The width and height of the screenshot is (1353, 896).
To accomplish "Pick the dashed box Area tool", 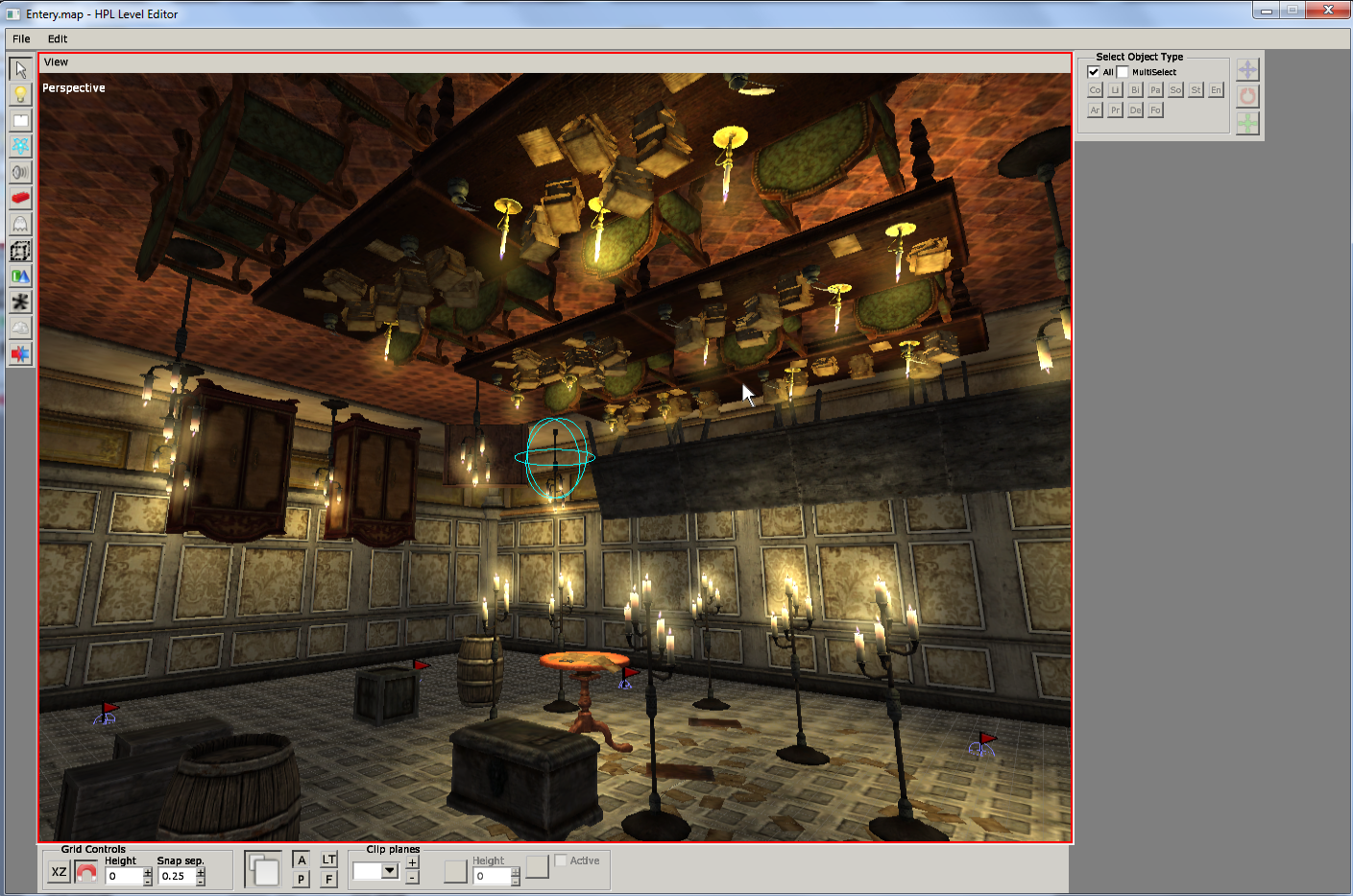I will point(20,251).
